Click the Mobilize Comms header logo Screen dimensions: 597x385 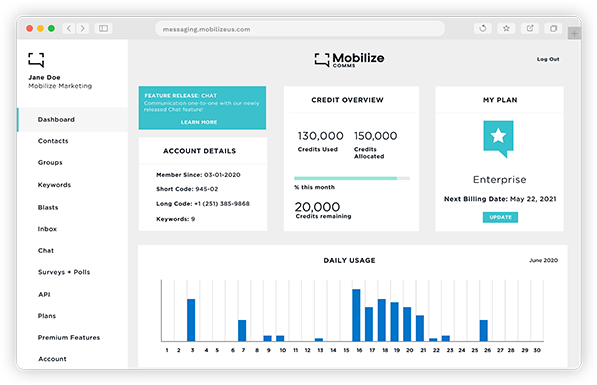[349, 60]
